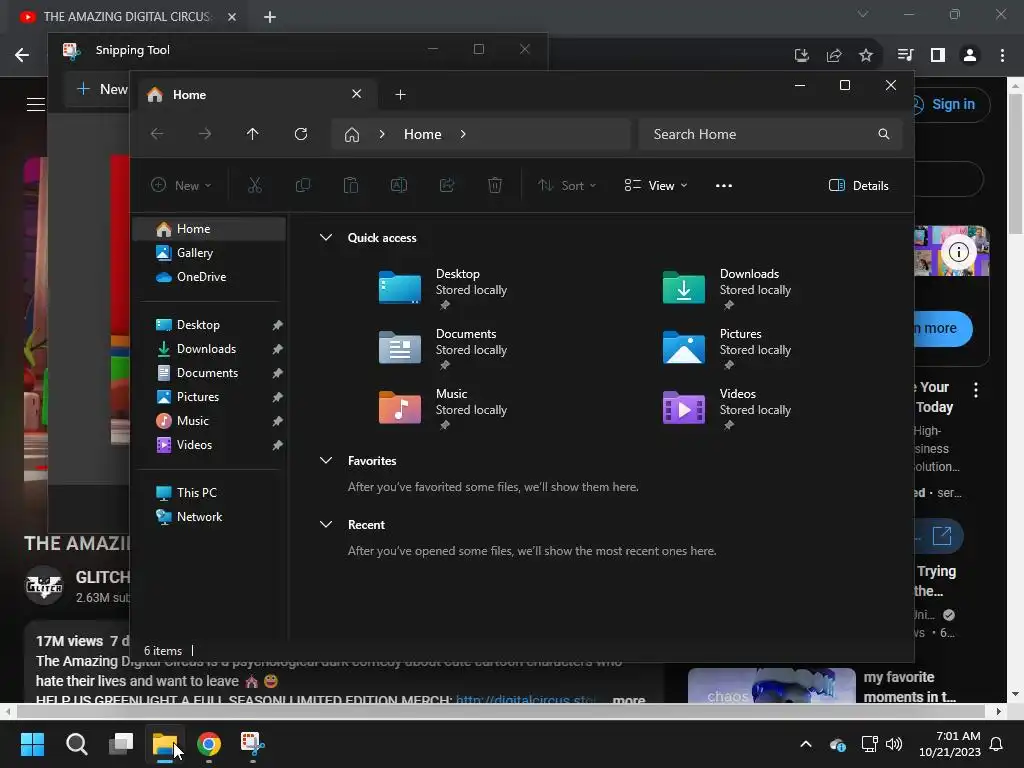Open the New dropdown in Explorer toolbar
The width and height of the screenshot is (1024, 768).
[182, 185]
